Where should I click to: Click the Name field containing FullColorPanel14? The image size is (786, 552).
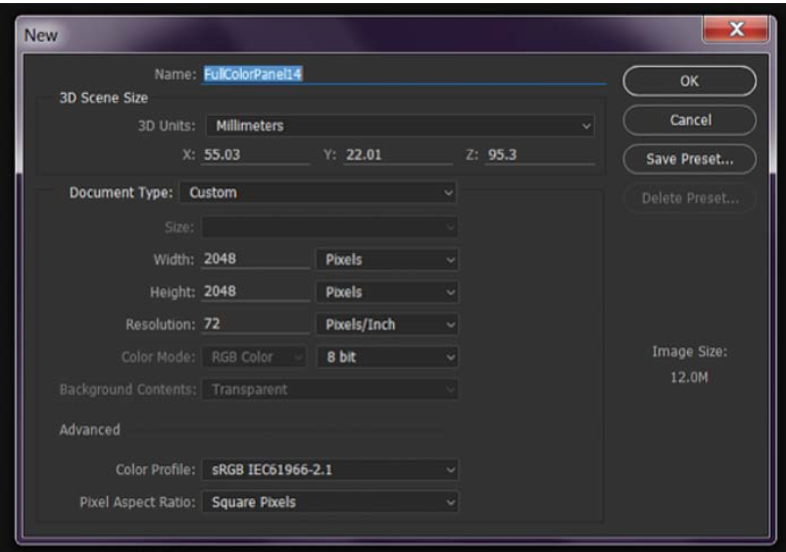click(x=400, y=73)
